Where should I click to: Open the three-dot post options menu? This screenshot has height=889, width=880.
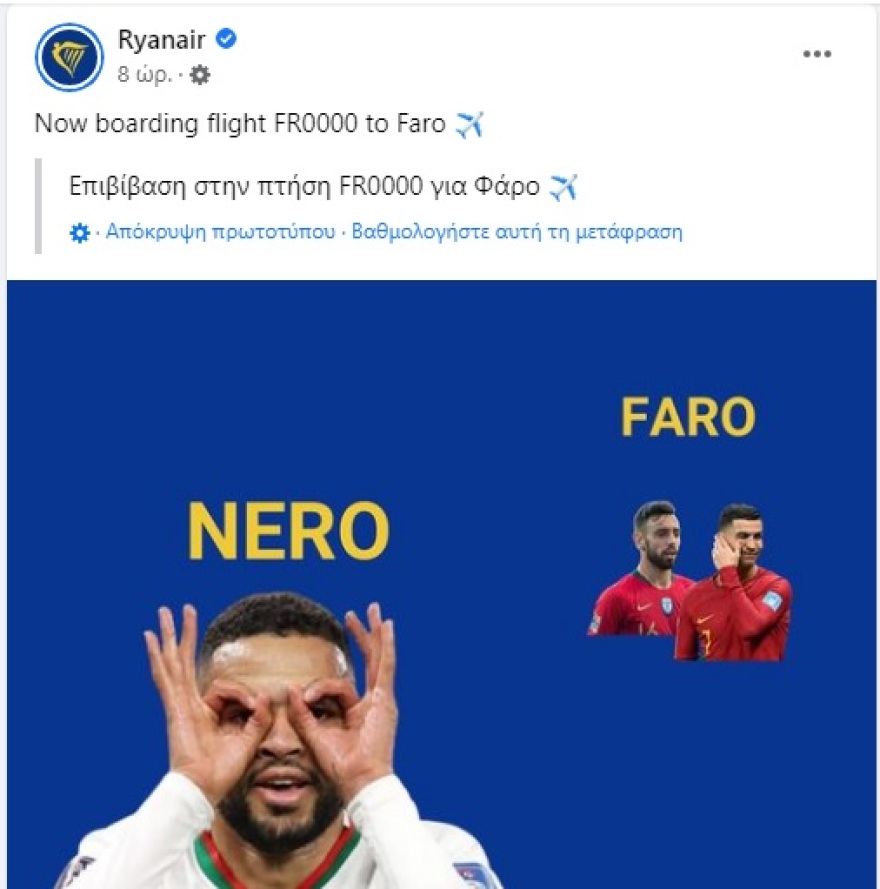coord(817,54)
